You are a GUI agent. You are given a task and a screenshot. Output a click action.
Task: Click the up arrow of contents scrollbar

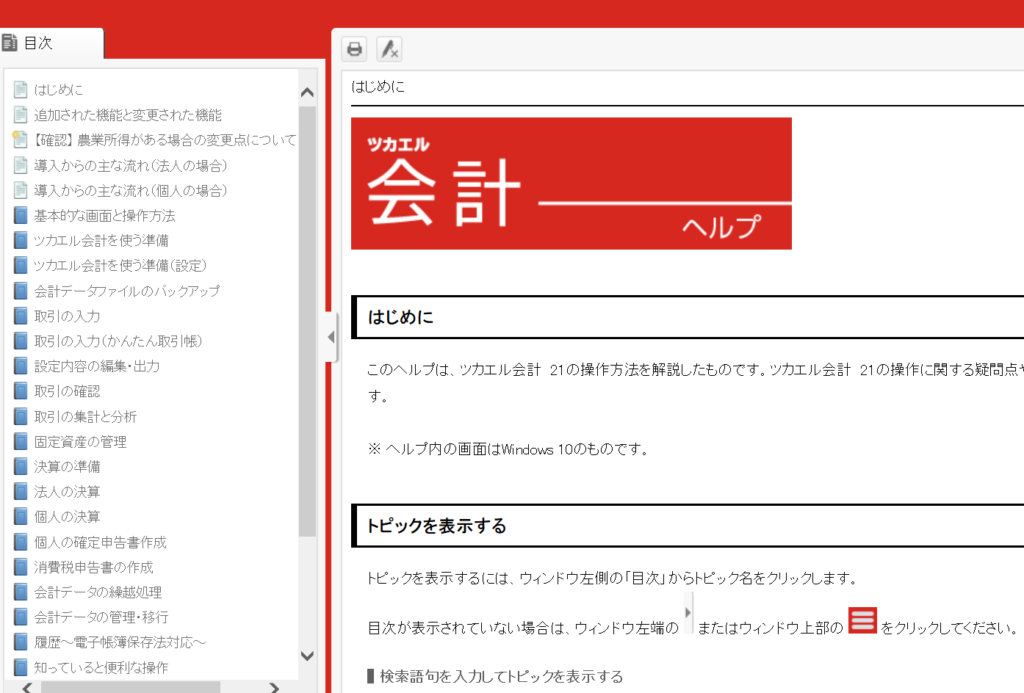coord(307,93)
